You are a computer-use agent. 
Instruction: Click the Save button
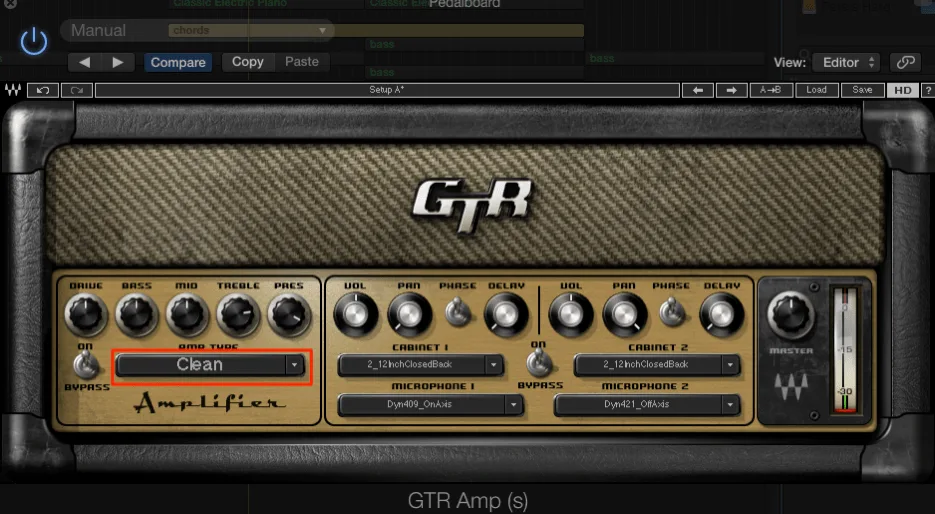tap(862, 90)
